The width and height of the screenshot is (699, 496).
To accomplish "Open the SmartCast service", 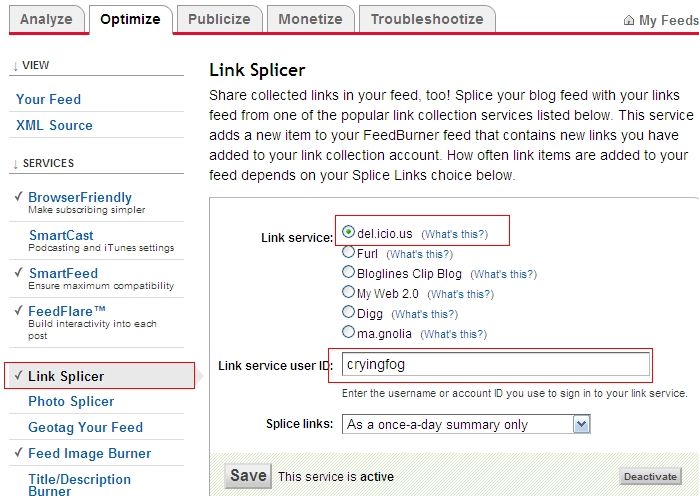I will tap(61, 235).
